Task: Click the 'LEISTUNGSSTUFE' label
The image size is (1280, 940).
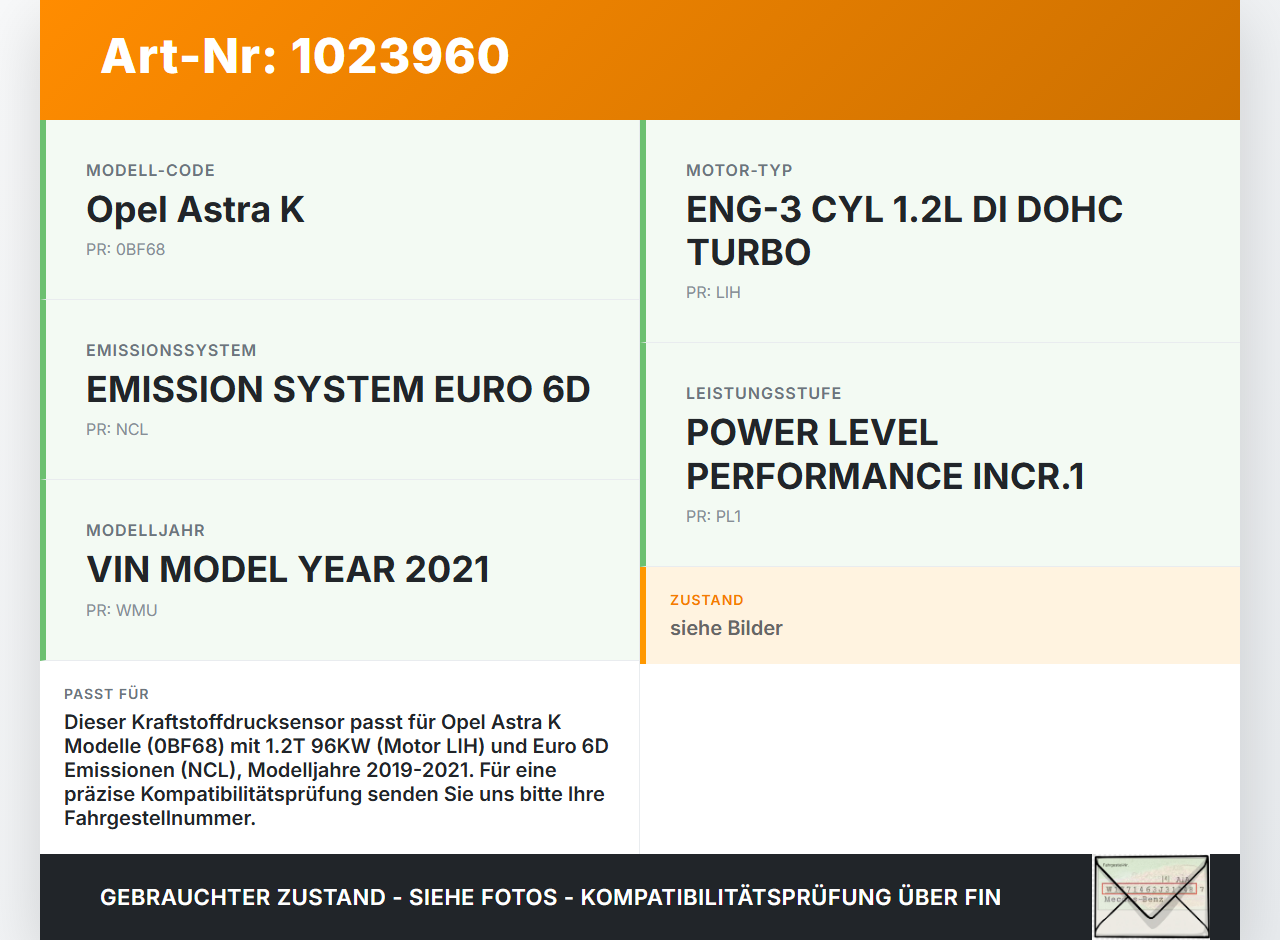Action: tap(763, 394)
